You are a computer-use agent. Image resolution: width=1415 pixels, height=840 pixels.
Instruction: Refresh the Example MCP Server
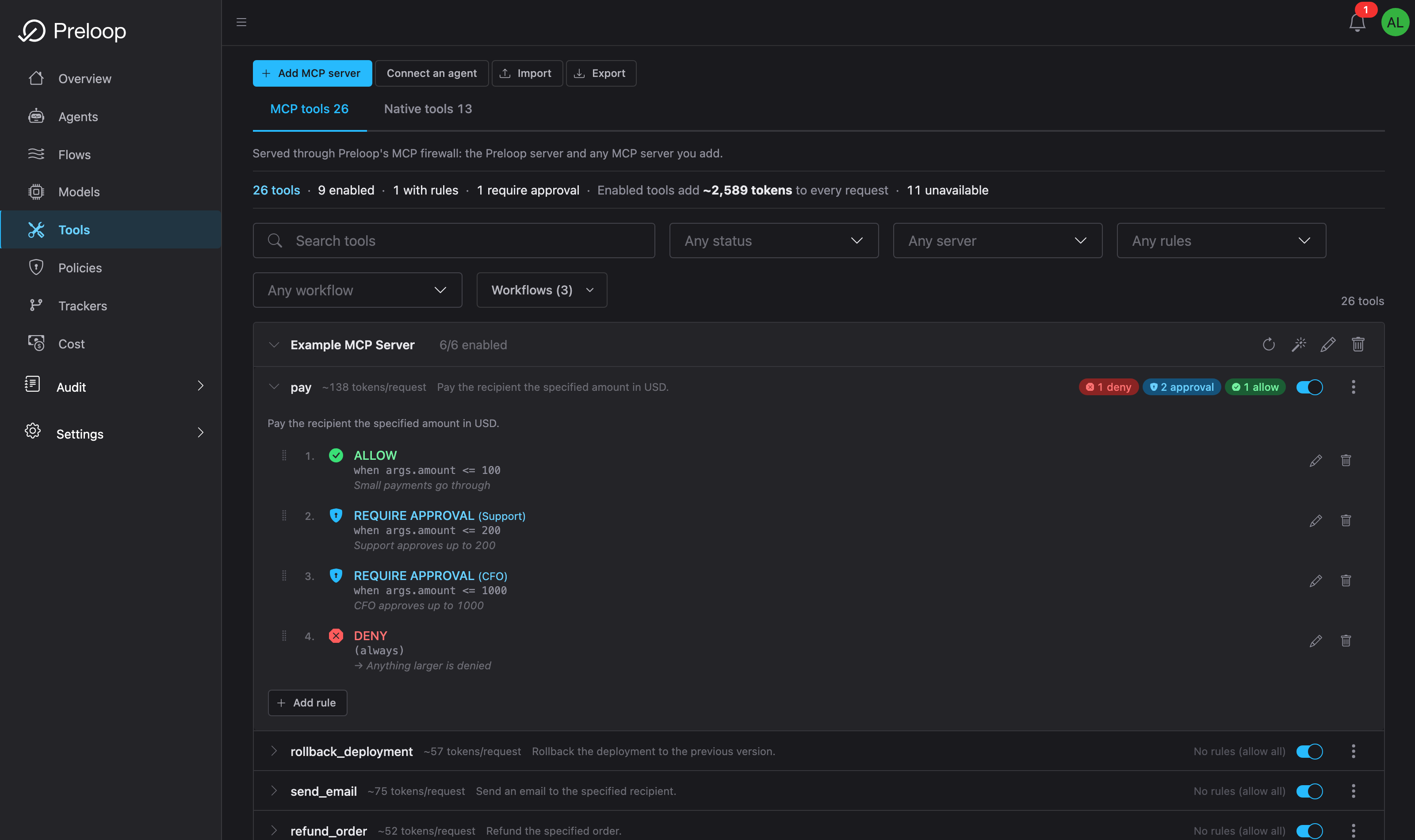tap(1268, 345)
